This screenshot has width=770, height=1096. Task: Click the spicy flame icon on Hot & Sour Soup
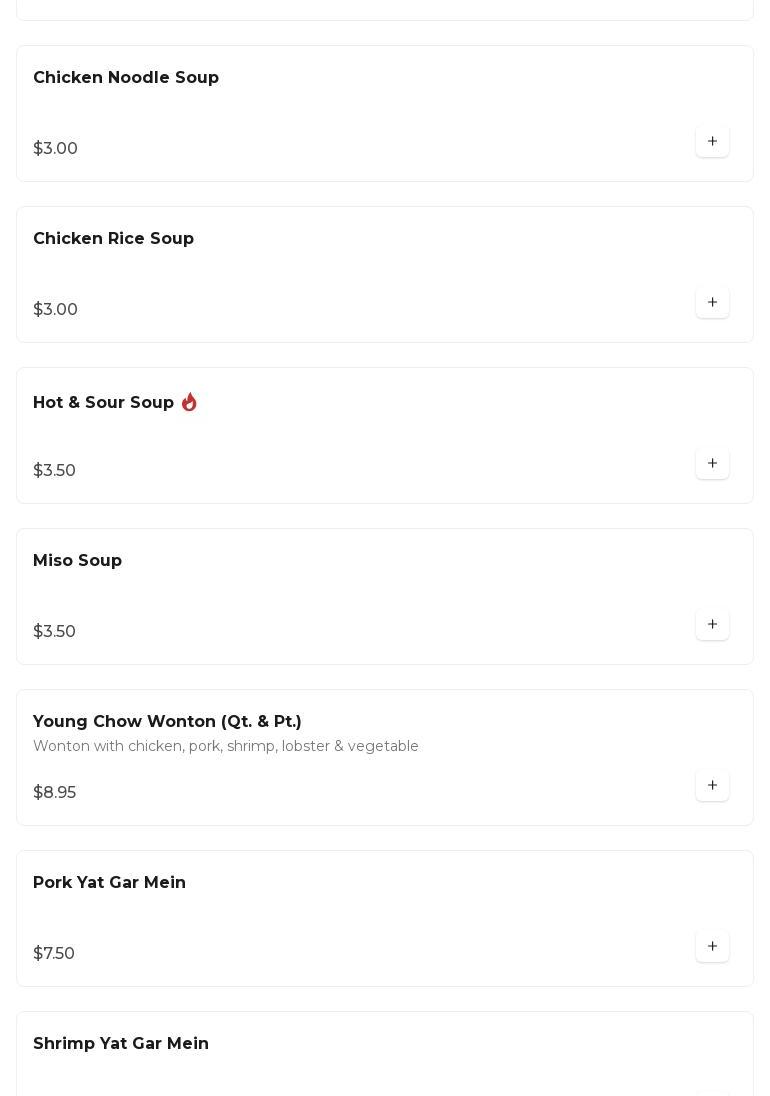(189, 402)
